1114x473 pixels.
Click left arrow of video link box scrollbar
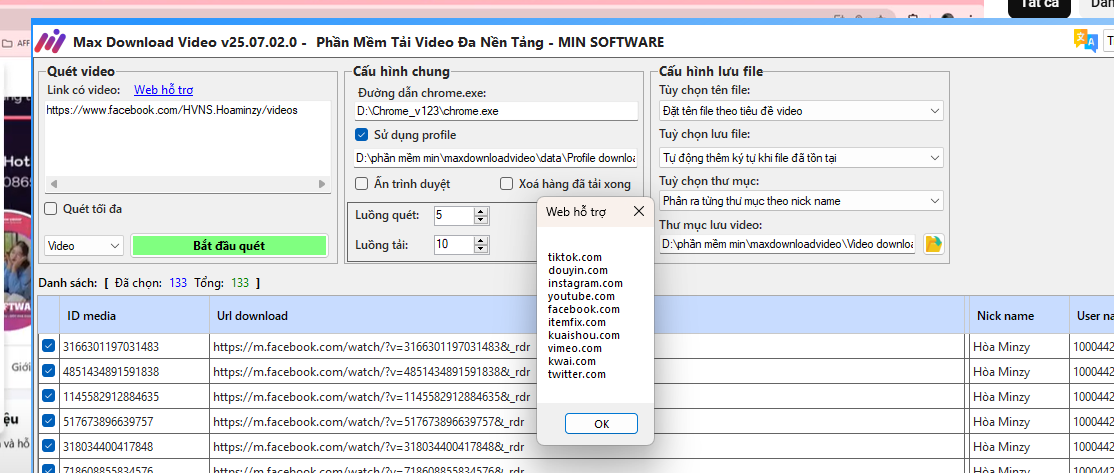tap(52, 184)
